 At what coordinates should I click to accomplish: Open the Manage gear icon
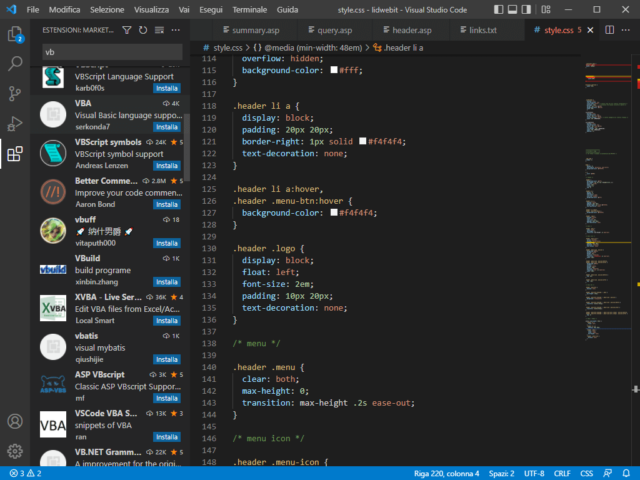click(x=15, y=451)
